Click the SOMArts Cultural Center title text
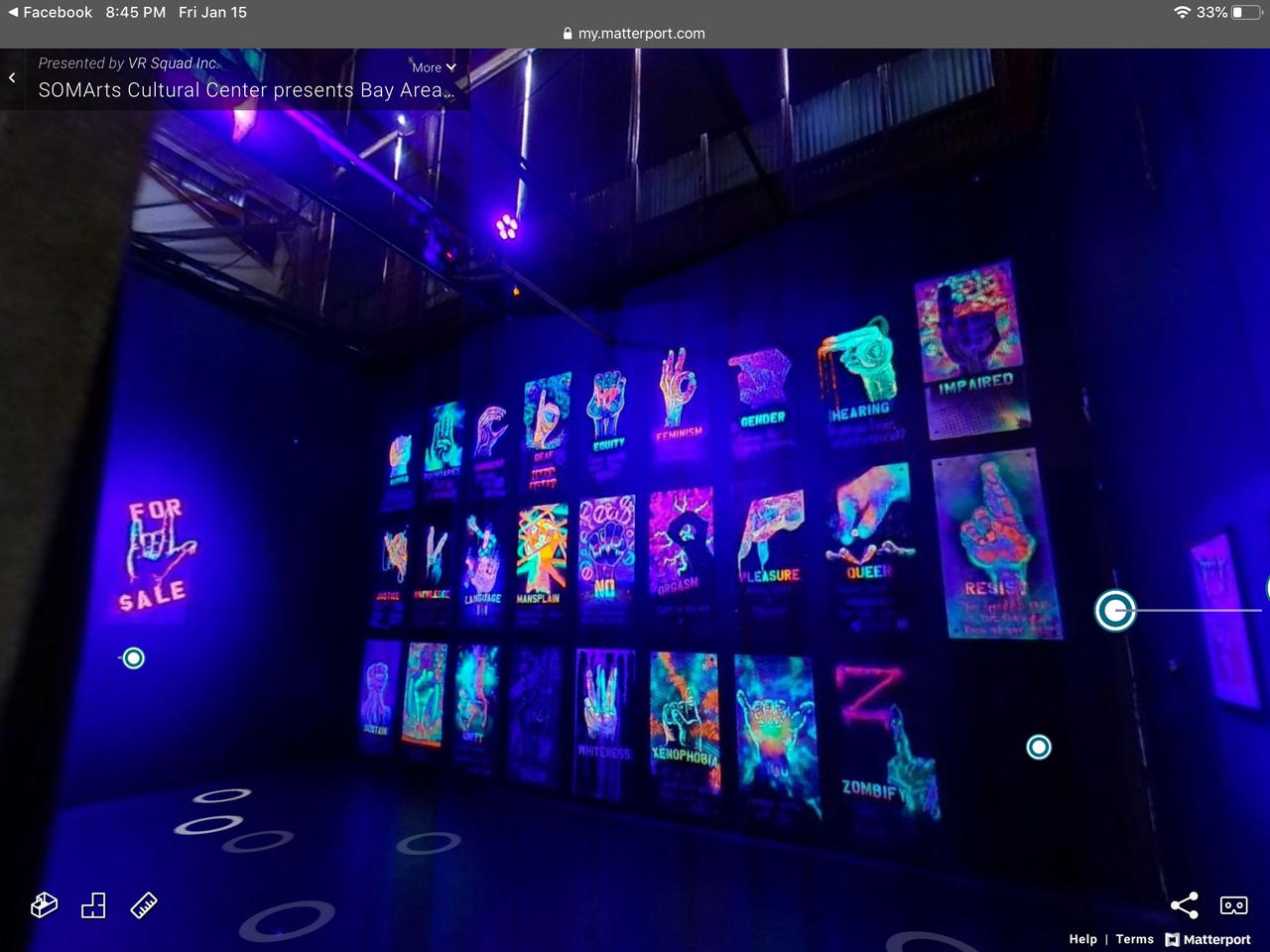Image resolution: width=1270 pixels, height=952 pixels. (x=246, y=90)
